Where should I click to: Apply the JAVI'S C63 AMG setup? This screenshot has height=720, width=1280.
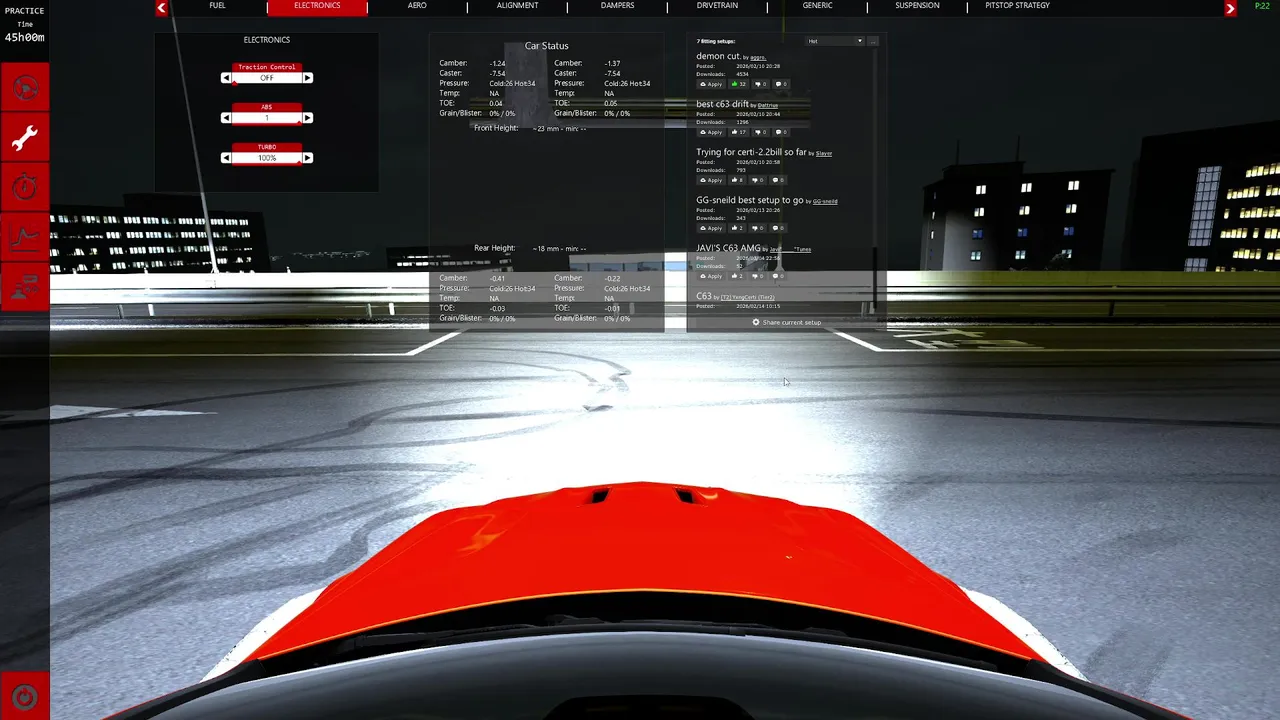tap(711, 276)
